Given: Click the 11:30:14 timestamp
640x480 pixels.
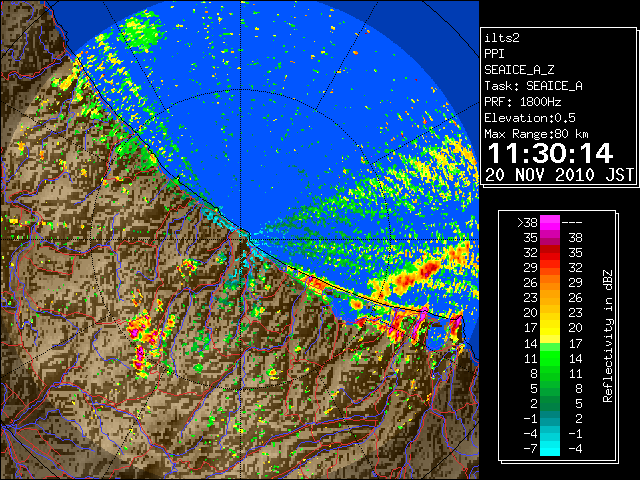Looking at the screenshot, I should pos(550,153).
